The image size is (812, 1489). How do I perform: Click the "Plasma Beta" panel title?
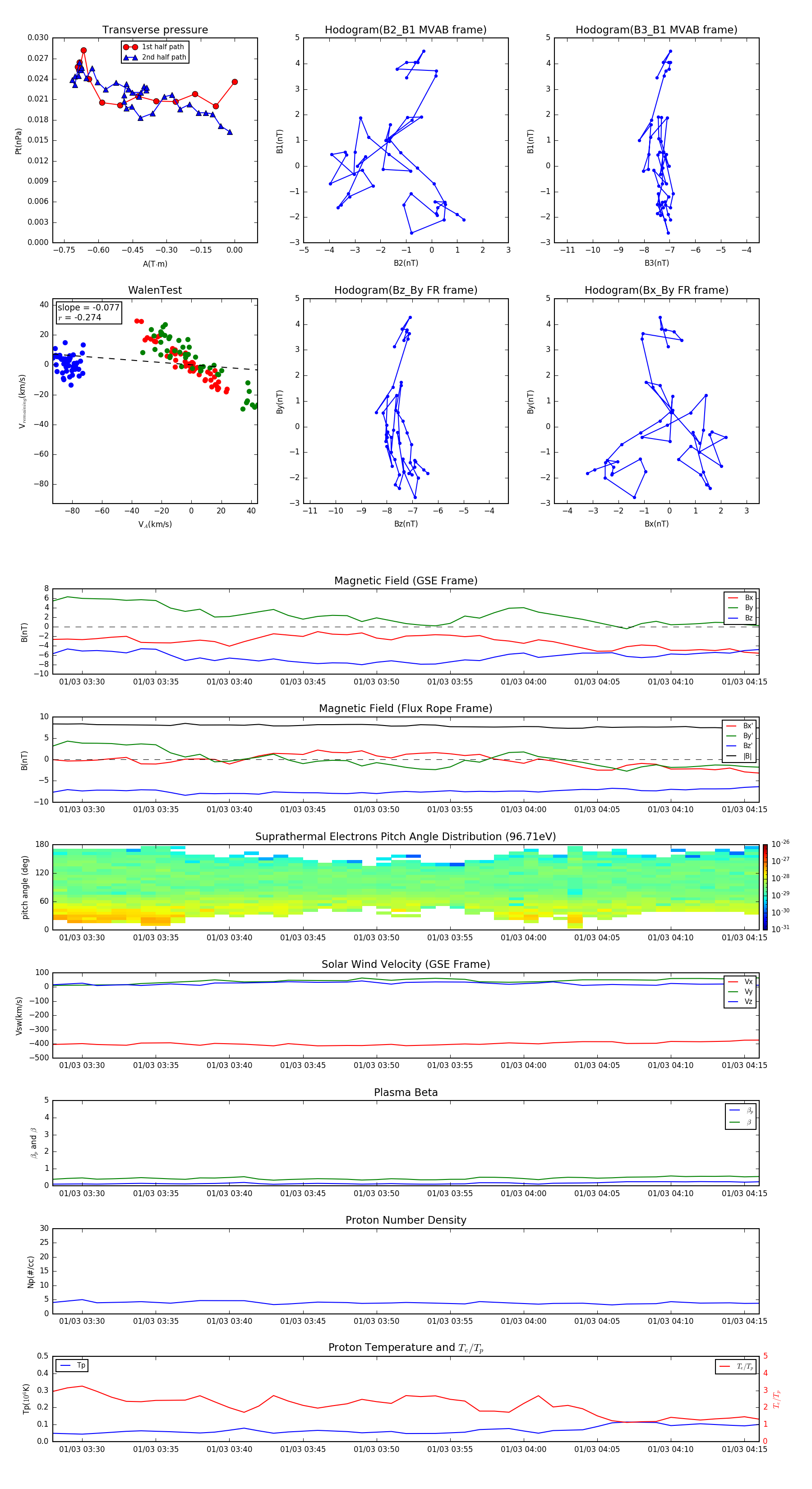406,1092
